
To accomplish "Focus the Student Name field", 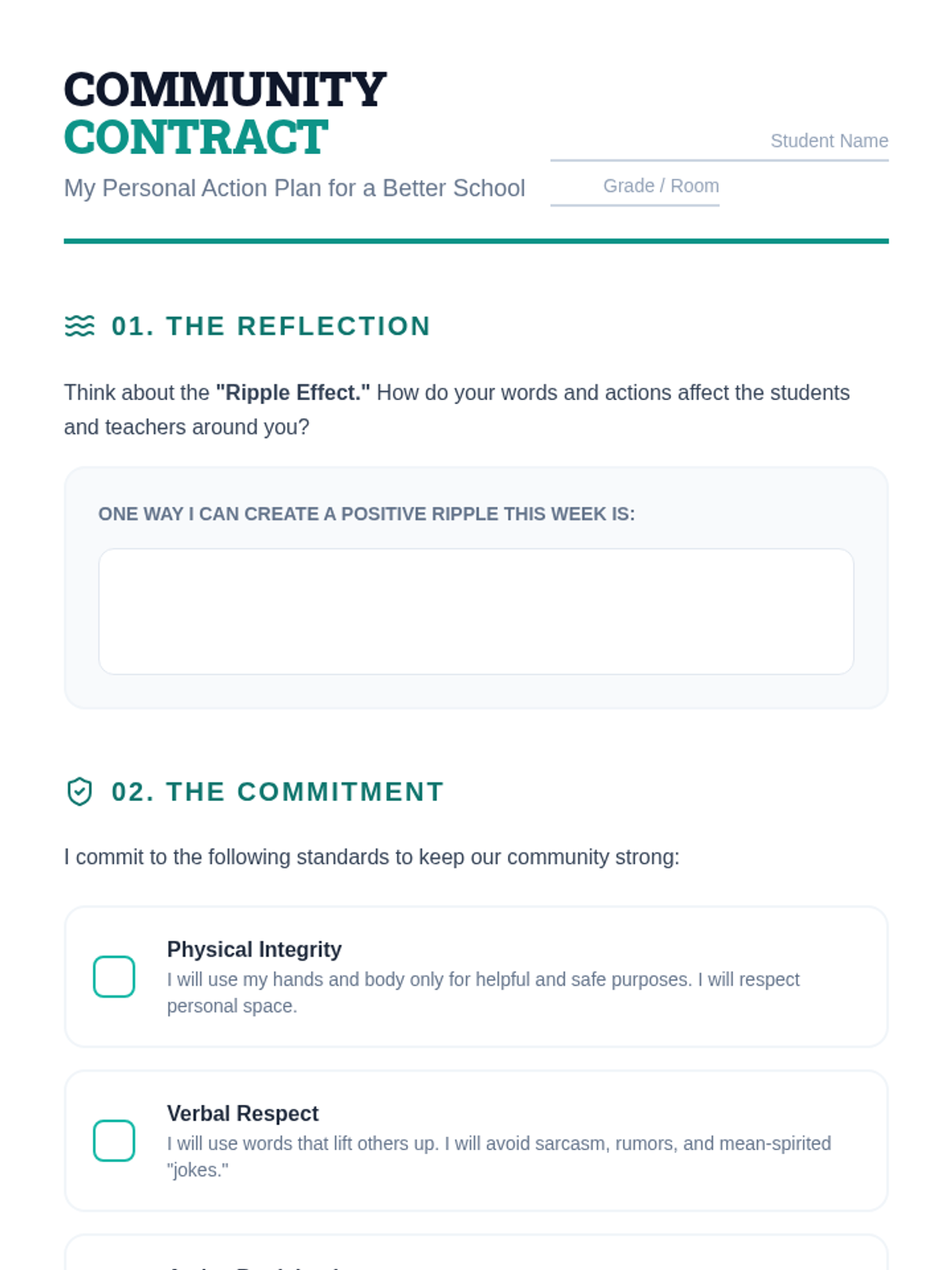I will click(x=719, y=141).
